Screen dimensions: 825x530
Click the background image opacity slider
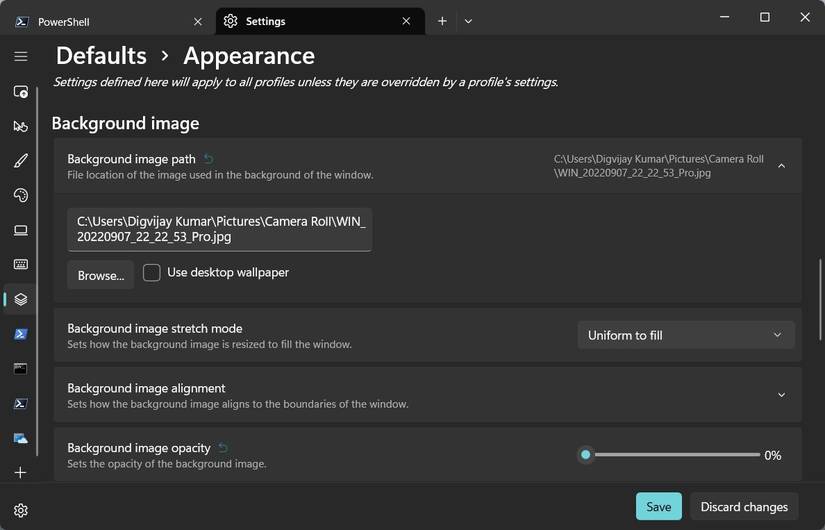672,455
